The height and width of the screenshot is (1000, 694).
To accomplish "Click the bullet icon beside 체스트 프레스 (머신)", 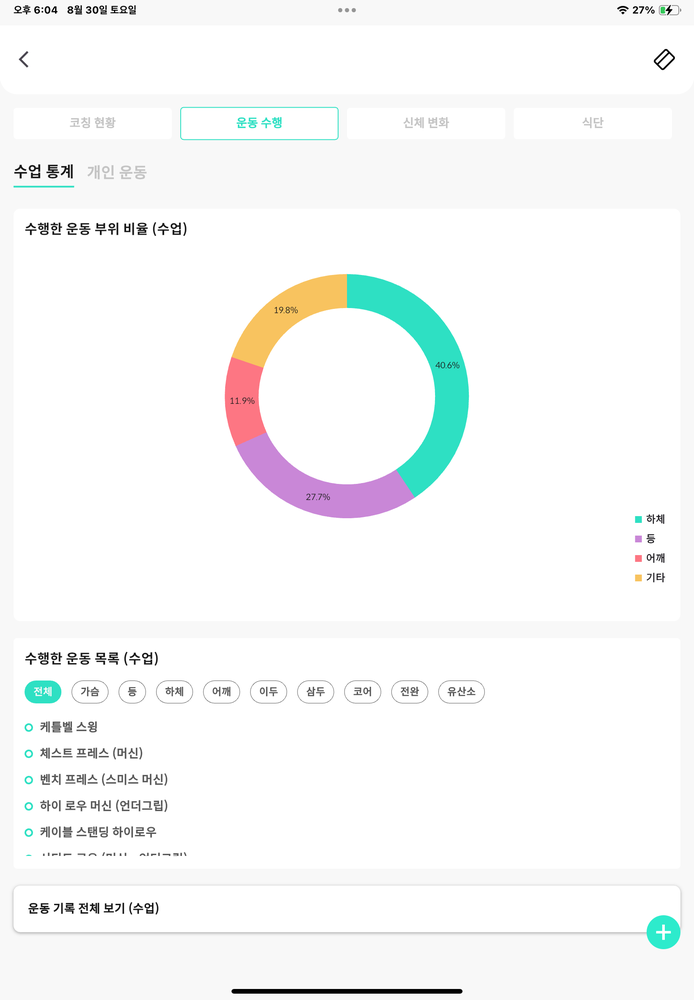I will [x=29, y=753].
